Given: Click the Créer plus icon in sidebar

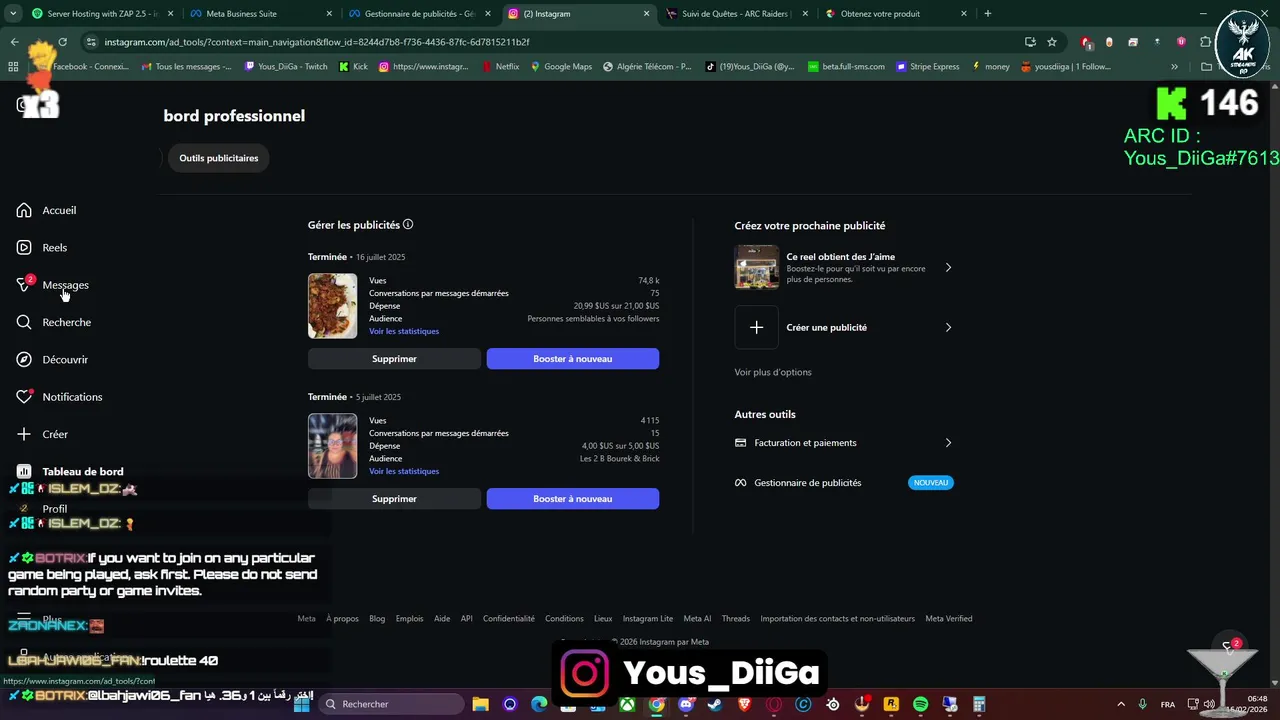Looking at the screenshot, I should 24,434.
